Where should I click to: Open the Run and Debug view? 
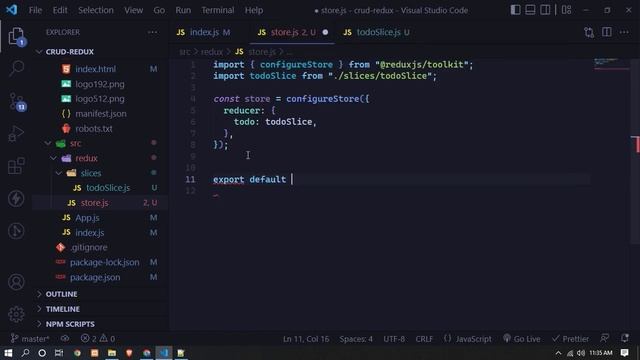(x=16, y=133)
